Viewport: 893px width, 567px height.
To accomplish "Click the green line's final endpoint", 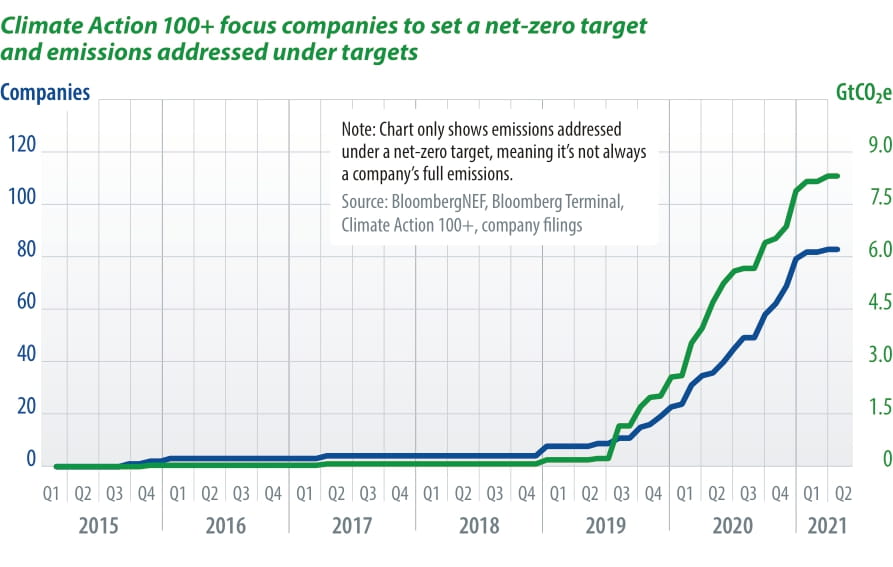I will [x=836, y=176].
